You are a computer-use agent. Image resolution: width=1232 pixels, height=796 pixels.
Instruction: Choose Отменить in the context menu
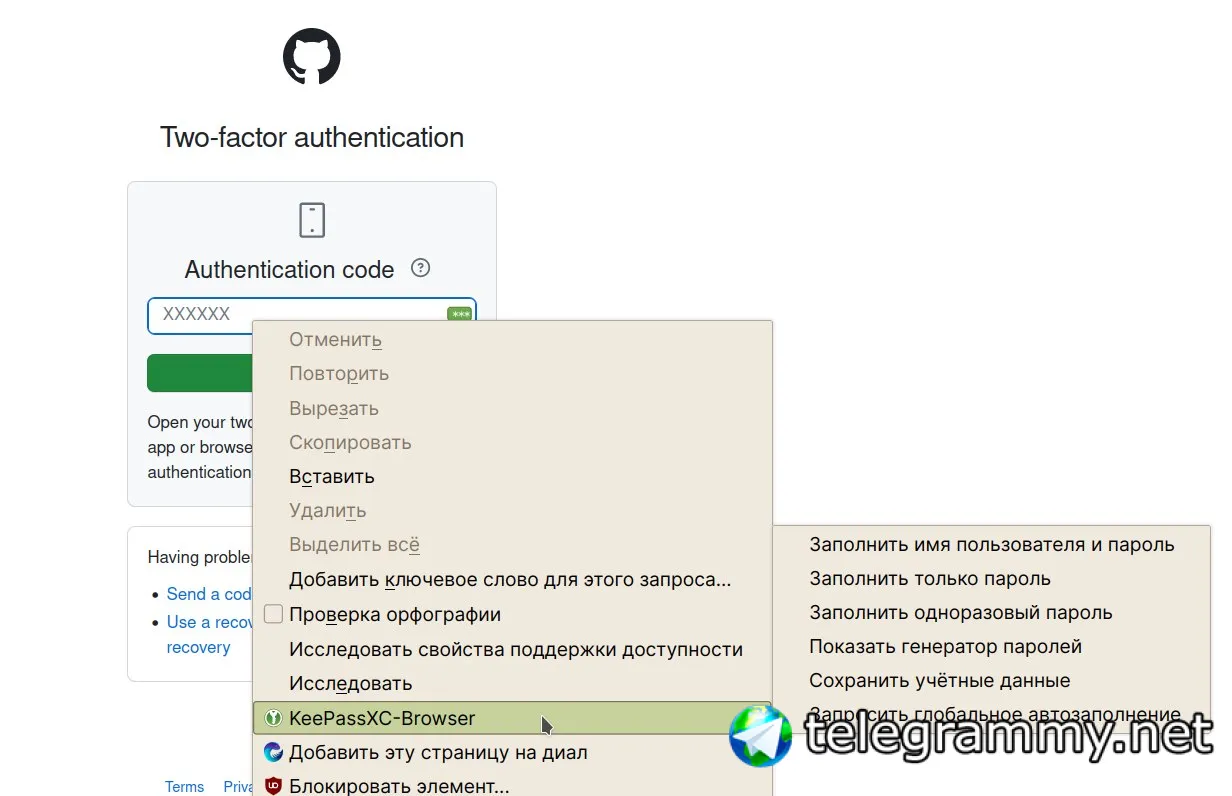[512, 340]
